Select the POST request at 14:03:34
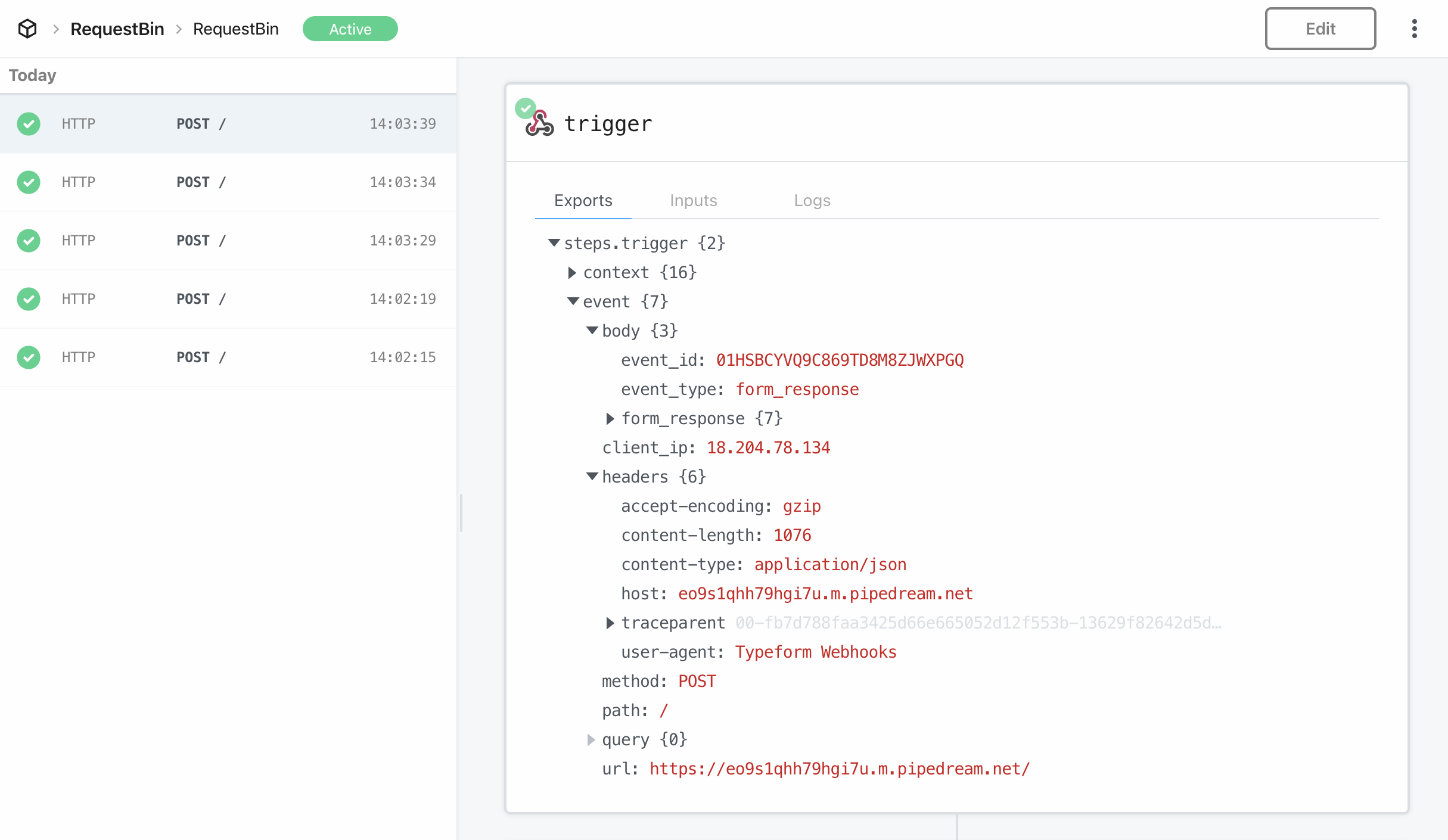This screenshot has height=840, width=1448. [228, 182]
